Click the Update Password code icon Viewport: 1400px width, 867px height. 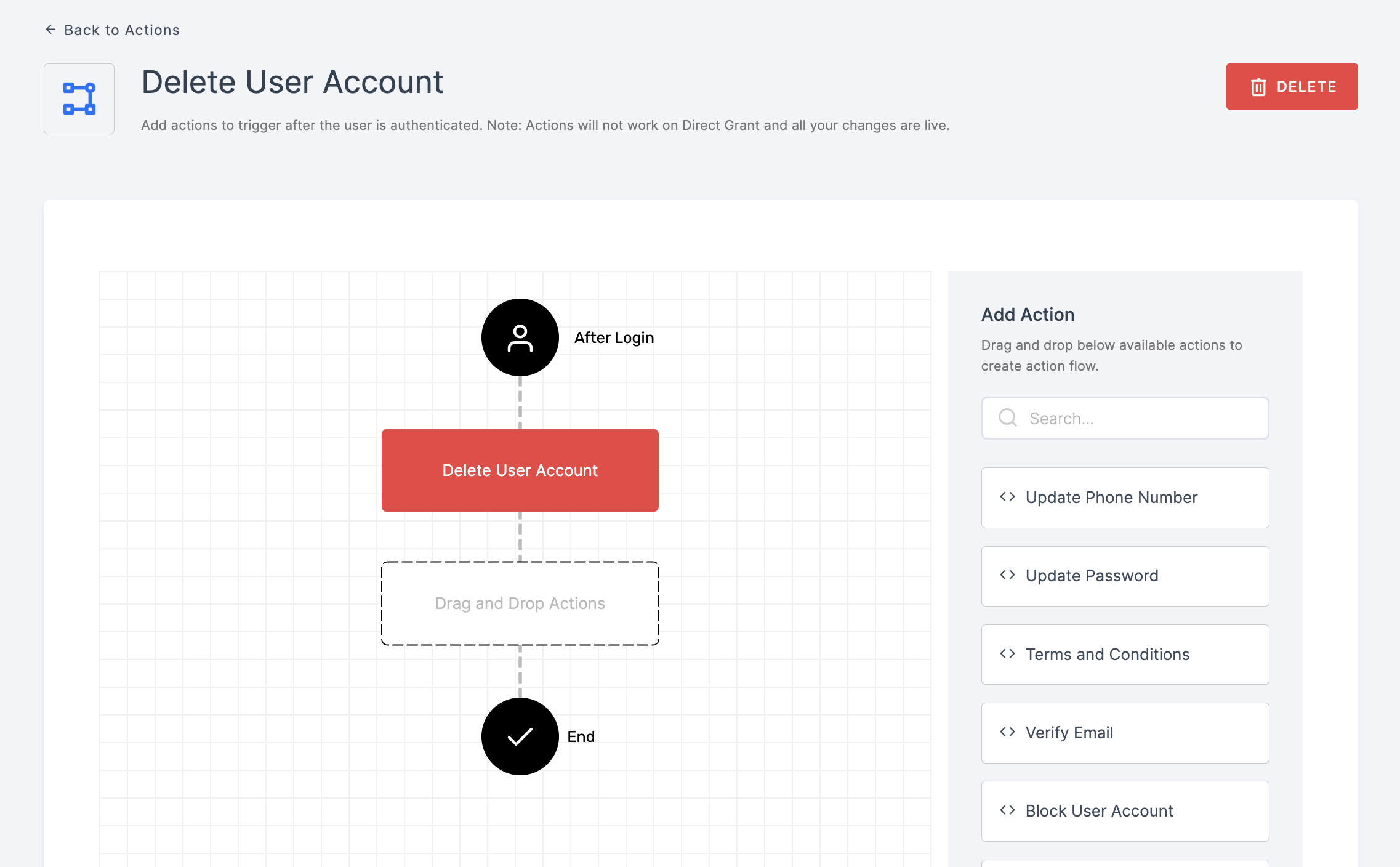(1008, 575)
